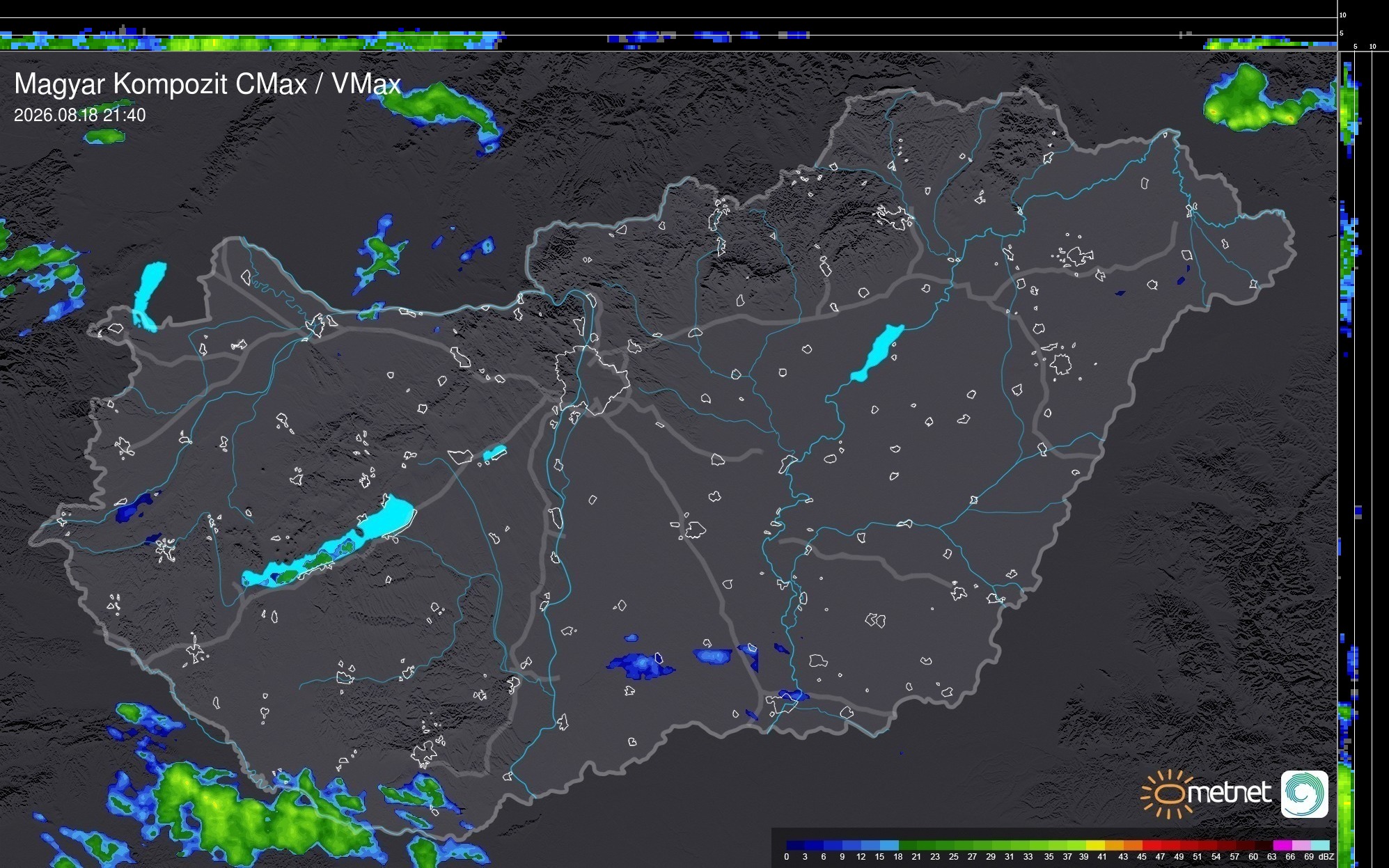Screen dimensions: 1389x868
Task: Click the 'dBZ' unit label
Action: pyautogui.click(x=1326, y=857)
